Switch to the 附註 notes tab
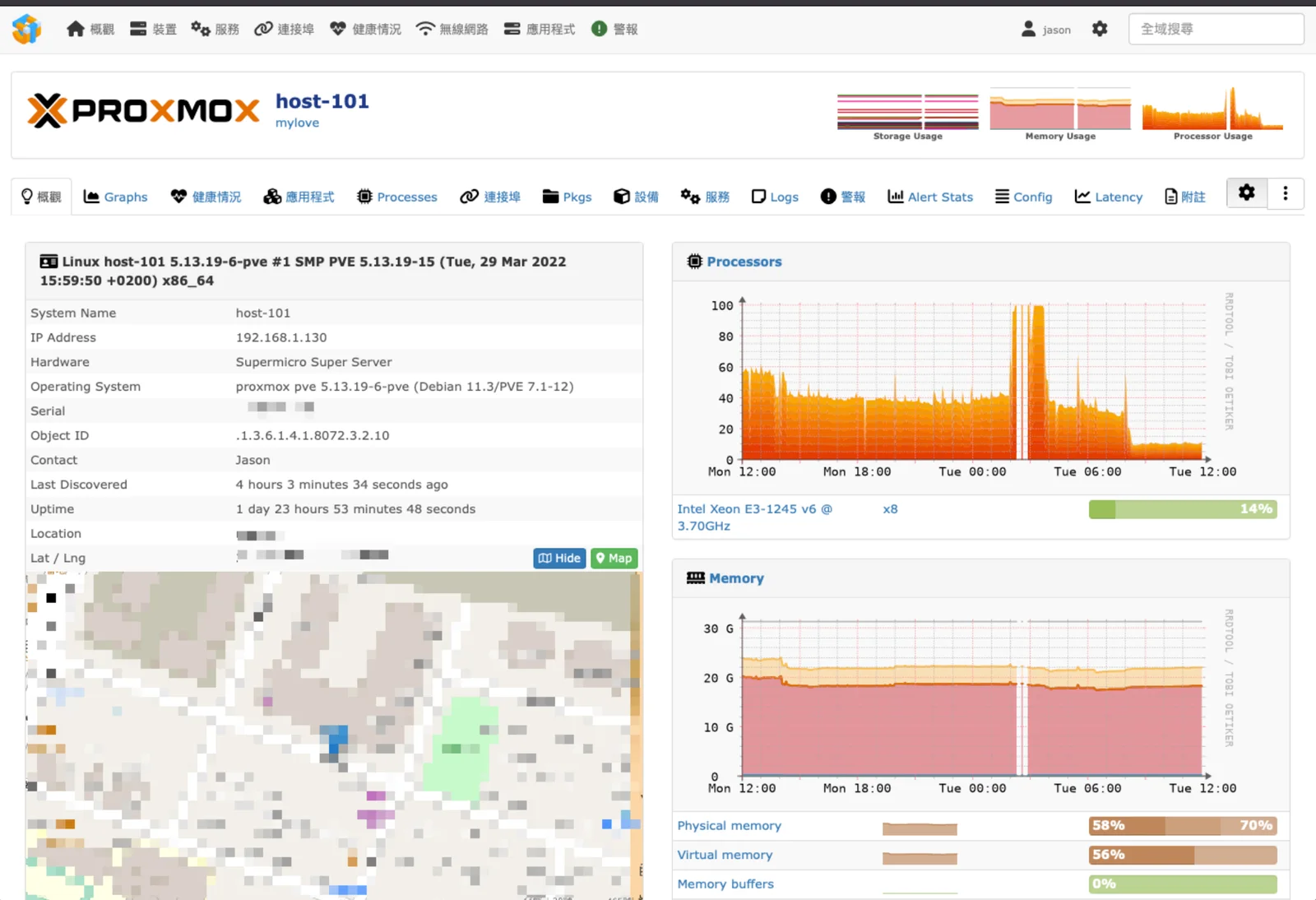This screenshot has width=1316, height=900. pyautogui.click(x=1185, y=197)
